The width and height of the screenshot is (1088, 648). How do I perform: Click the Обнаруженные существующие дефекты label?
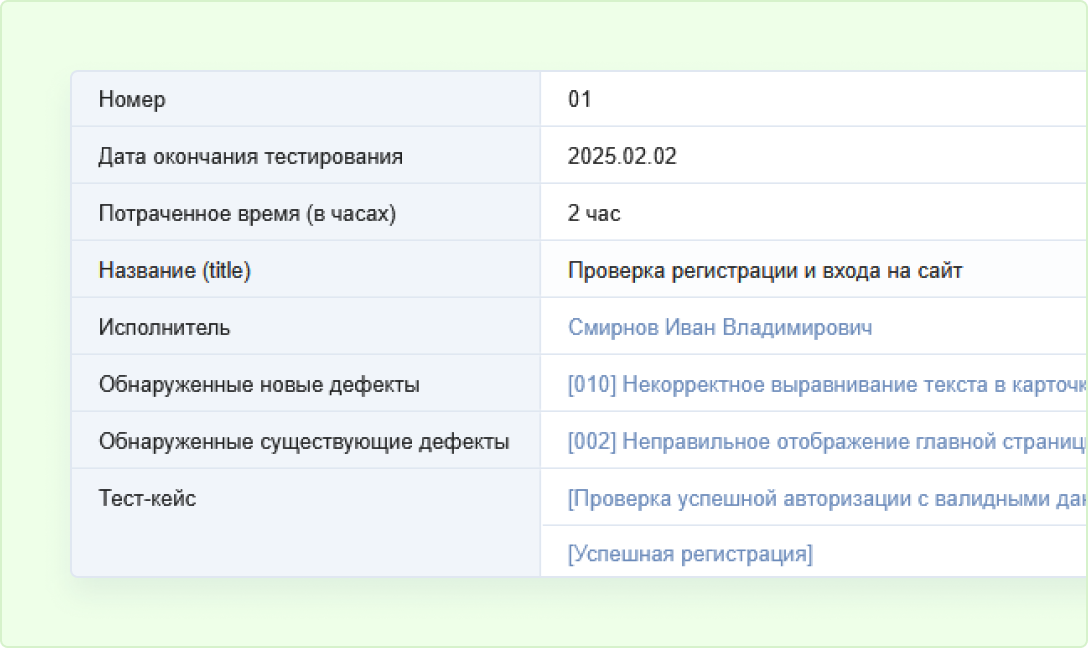tap(304, 442)
